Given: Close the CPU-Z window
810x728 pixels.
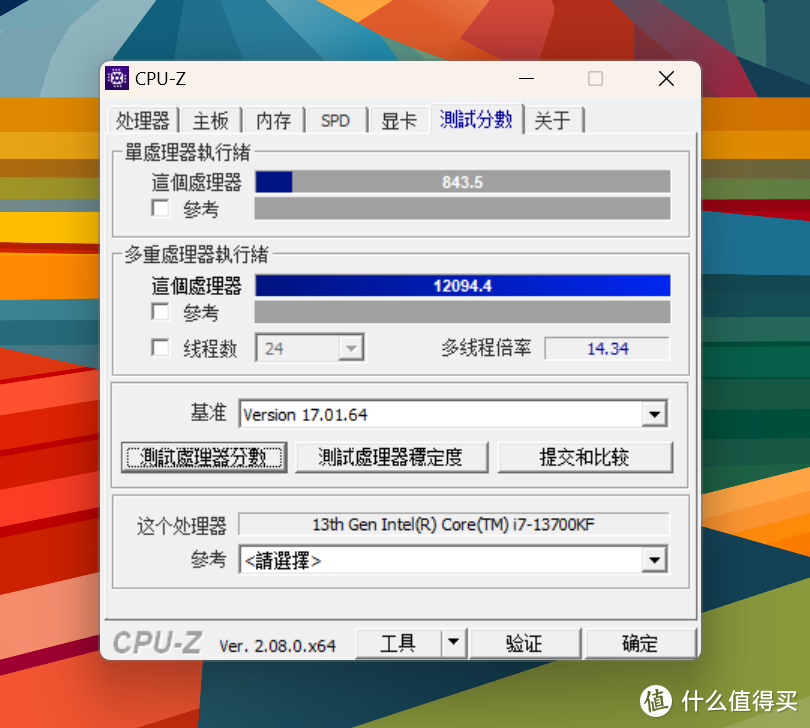Looking at the screenshot, I should click(x=666, y=79).
